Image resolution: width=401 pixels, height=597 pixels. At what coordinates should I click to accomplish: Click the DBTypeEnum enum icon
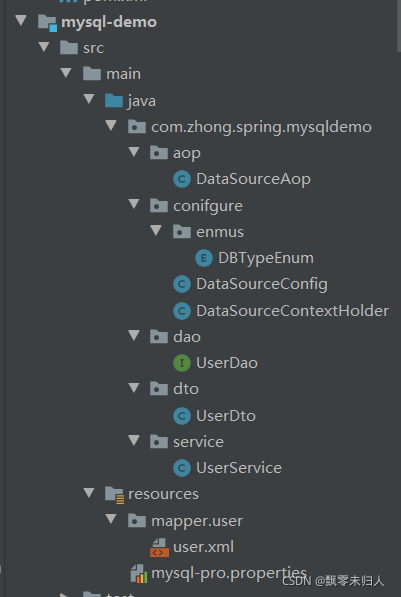click(204, 258)
